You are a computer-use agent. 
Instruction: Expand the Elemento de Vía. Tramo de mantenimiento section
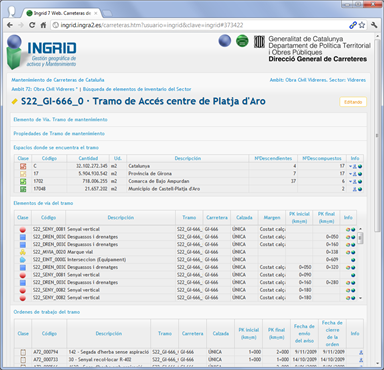tap(60, 119)
